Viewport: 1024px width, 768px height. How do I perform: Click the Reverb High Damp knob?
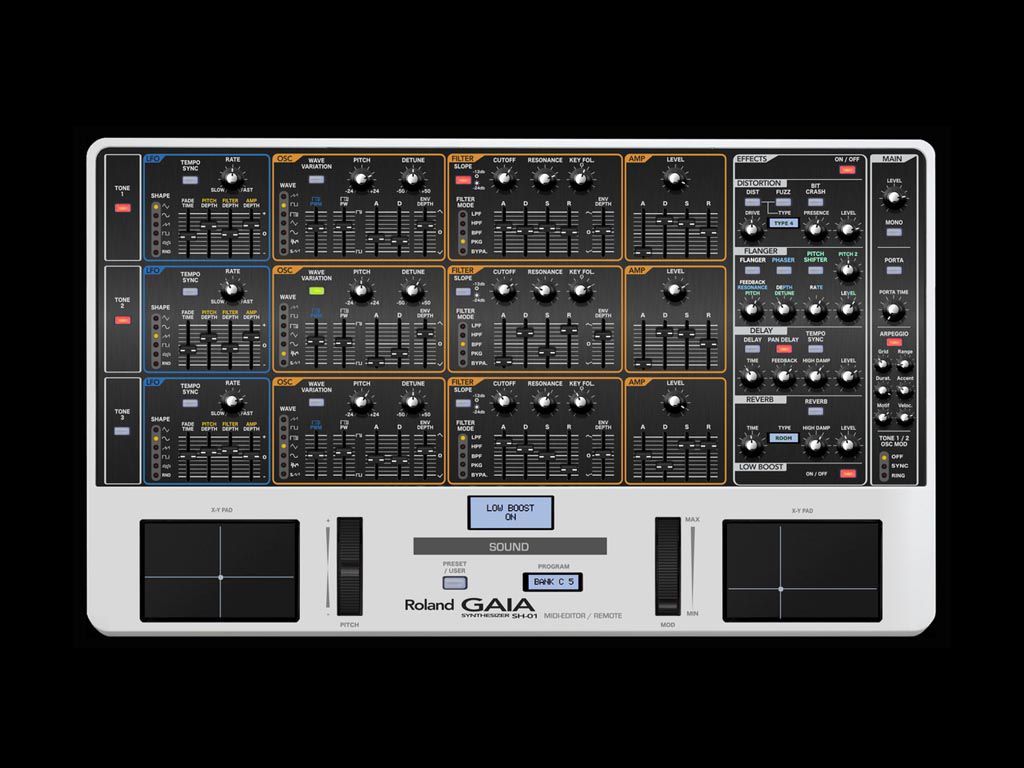pyautogui.click(x=815, y=445)
